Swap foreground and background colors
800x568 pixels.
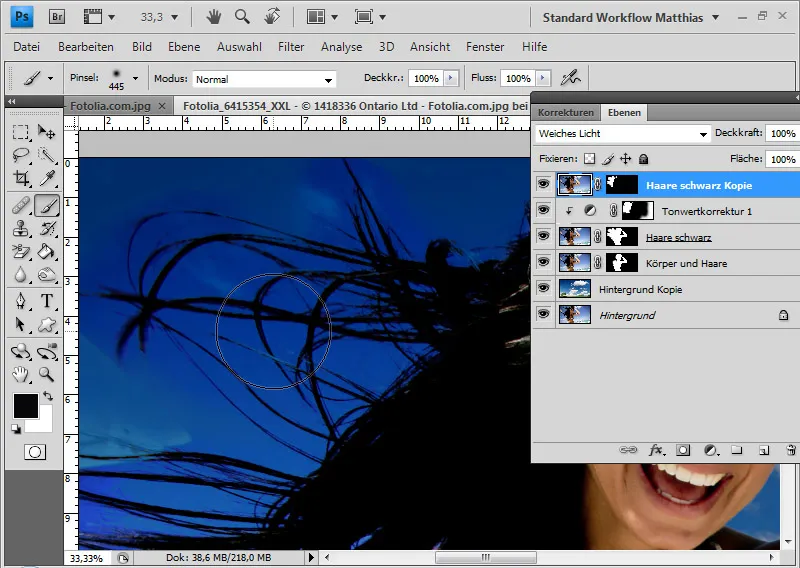click(47, 396)
